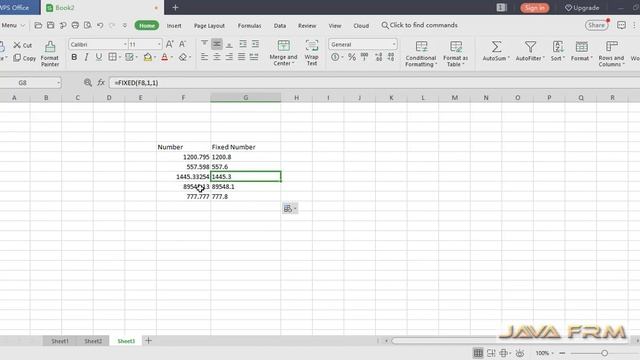Click the command search box

(x=420, y=25)
